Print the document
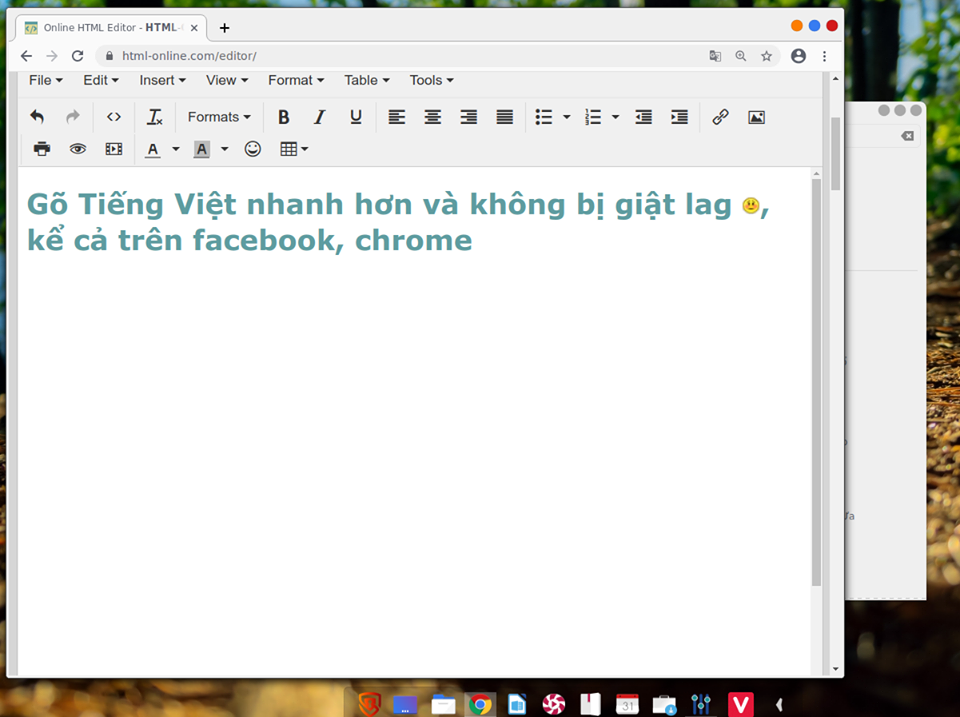The width and height of the screenshot is (960, 717). pos(42,149)
